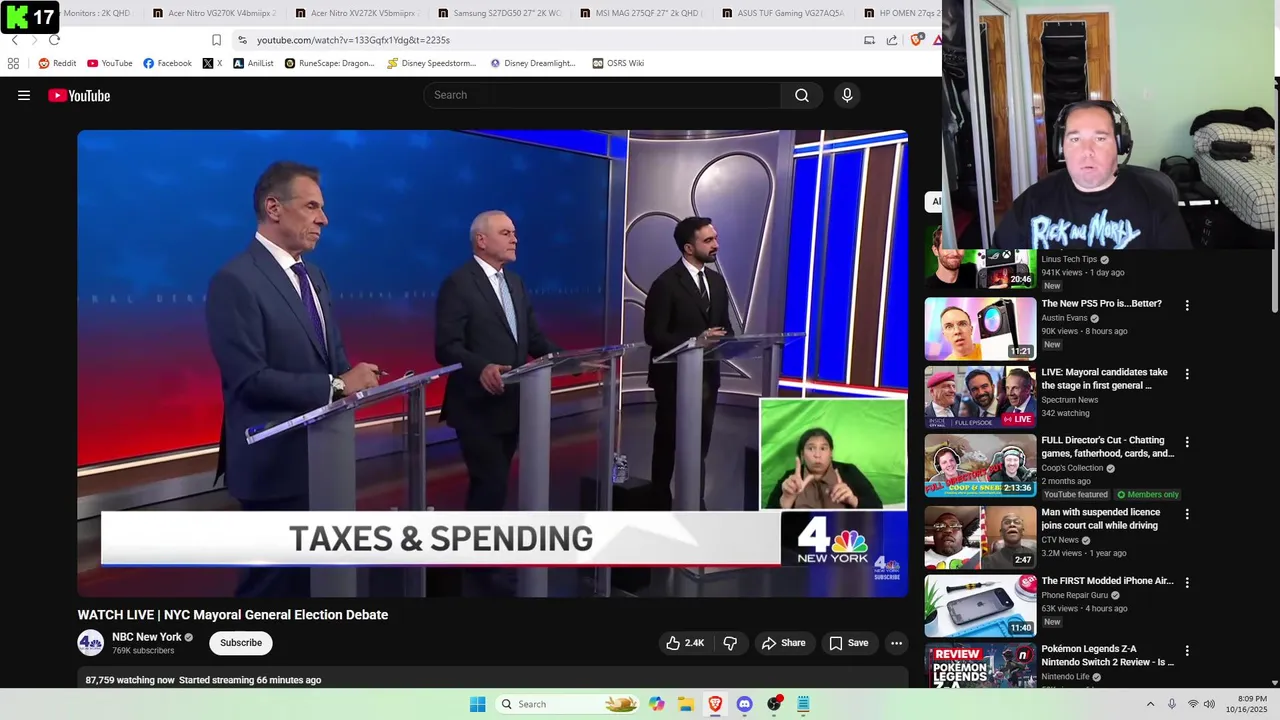Open Brave Shields lion icon
The width and height of the screenshot is (1280, 720).
tap(916, 40)
